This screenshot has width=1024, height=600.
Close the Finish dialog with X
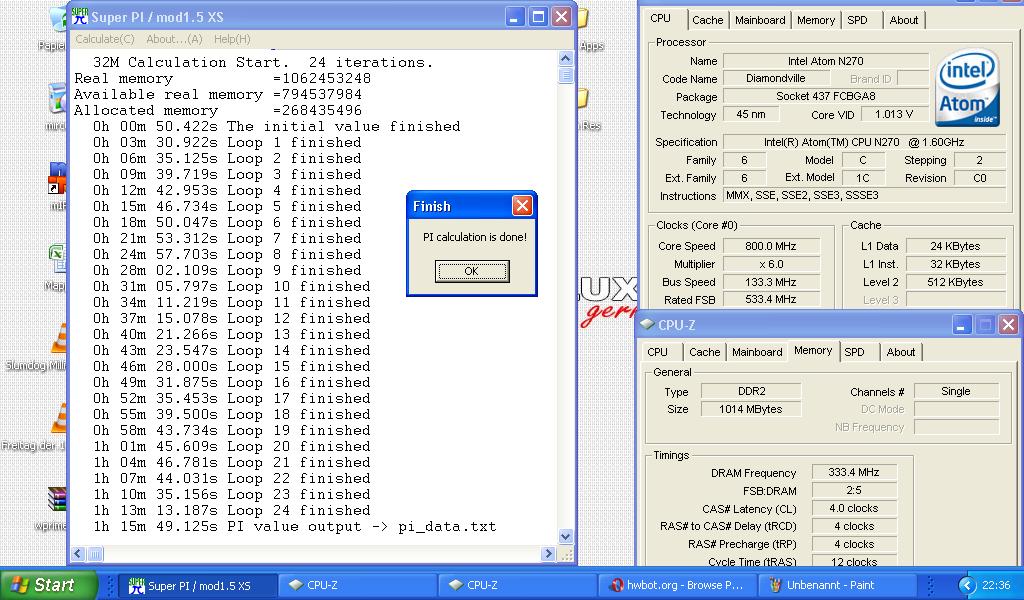522,206
